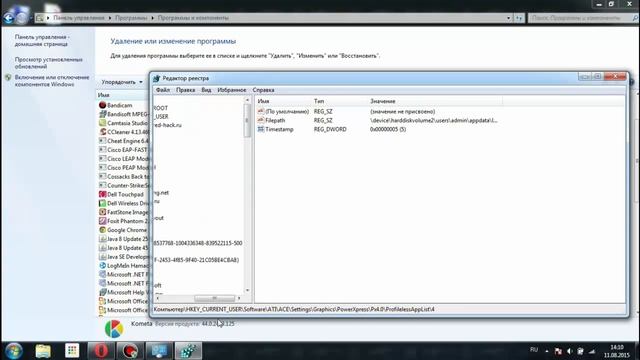
Task: Open the Справка menu in Registry Editor
Action: 263,90
